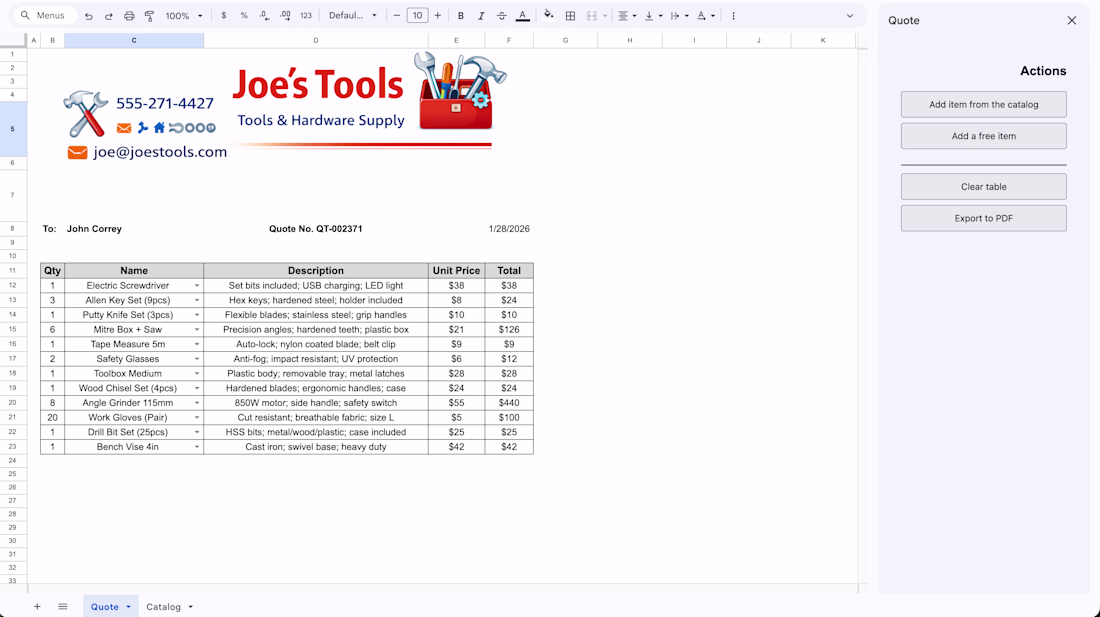This screenshot has height=617, width=1100.
Task: Format as currency with dollar icon
Action: tap(224, 15)
